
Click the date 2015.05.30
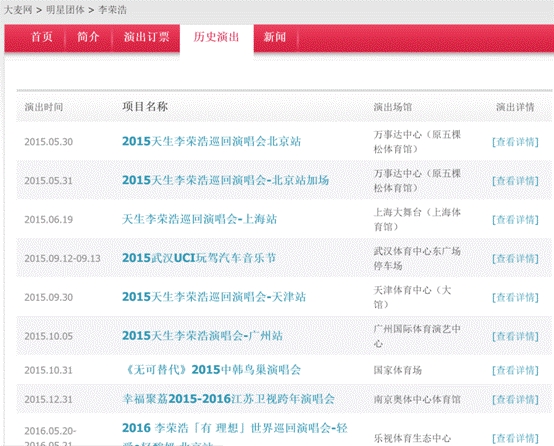coord(48,142)
